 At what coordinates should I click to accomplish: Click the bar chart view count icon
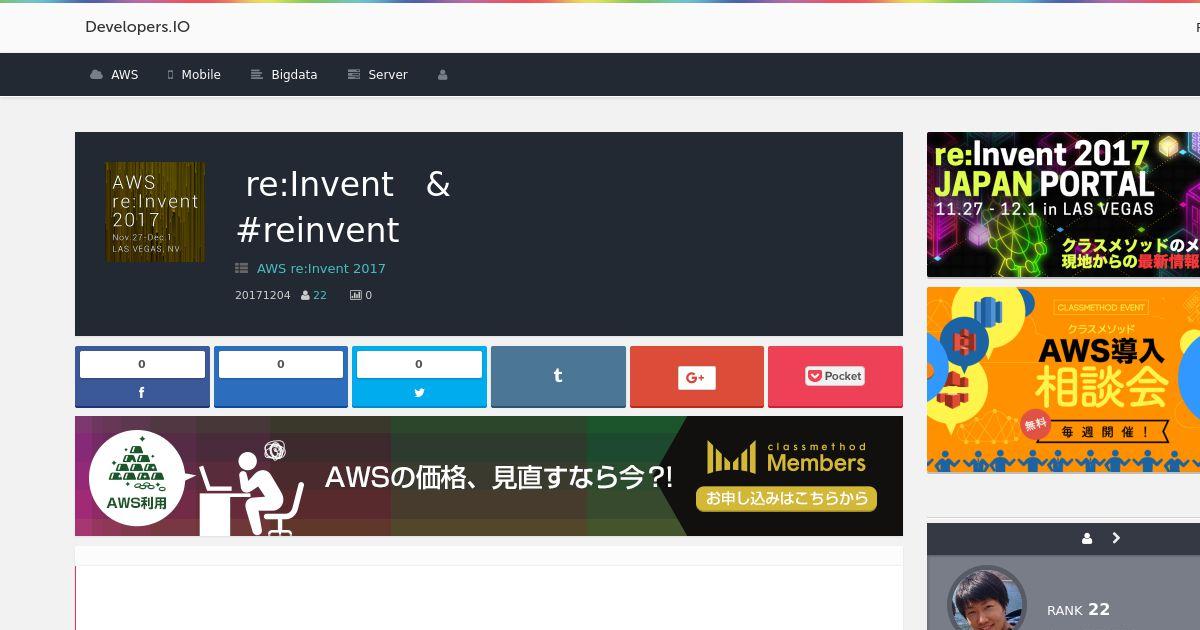click(355, 295)
